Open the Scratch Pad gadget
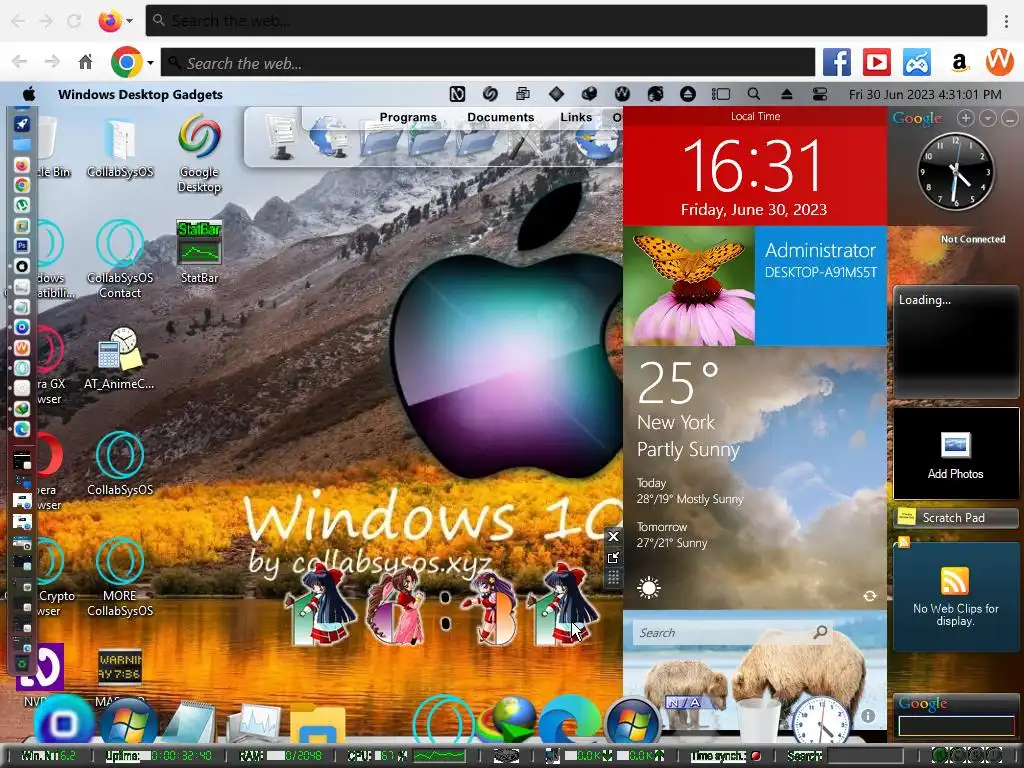This screenshot has width=1024, height=768. 955,518
